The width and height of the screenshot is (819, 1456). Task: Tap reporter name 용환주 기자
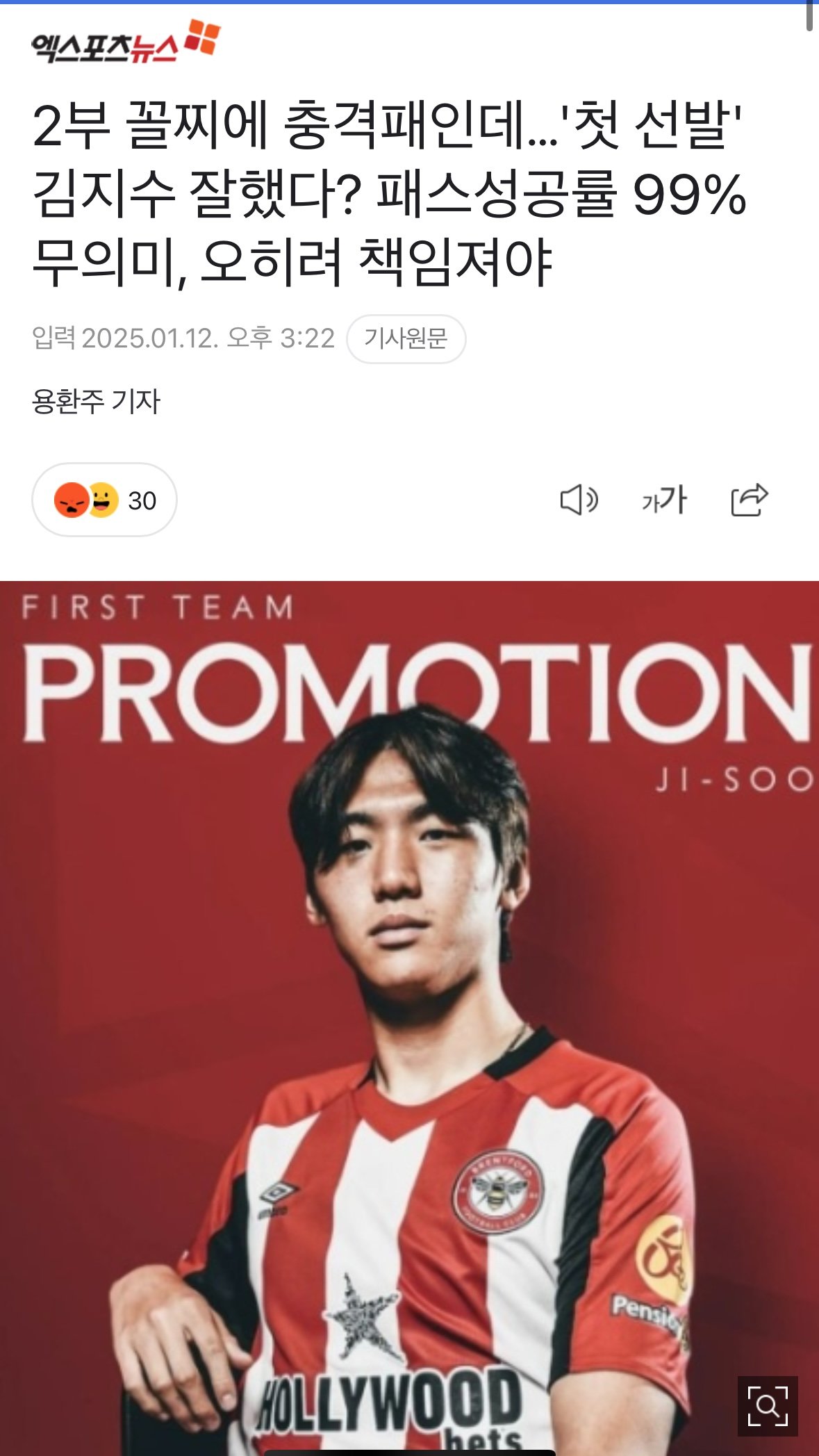coord(96,401)
